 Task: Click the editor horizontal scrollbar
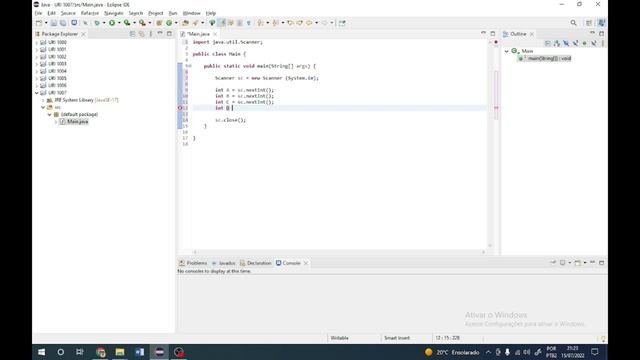pyautogui.click(x=339, y=252)
